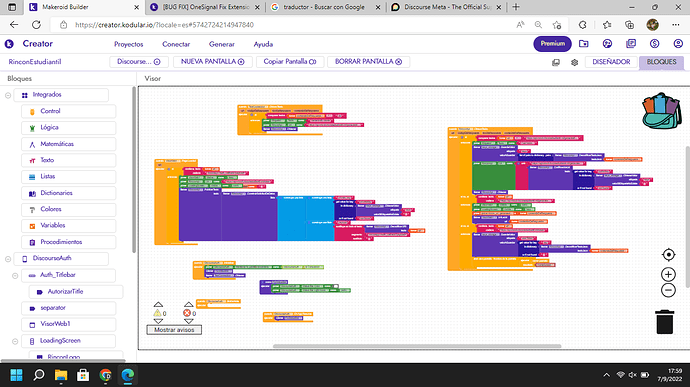
Task: Go to next error arrow down
Action: [188, 321]
